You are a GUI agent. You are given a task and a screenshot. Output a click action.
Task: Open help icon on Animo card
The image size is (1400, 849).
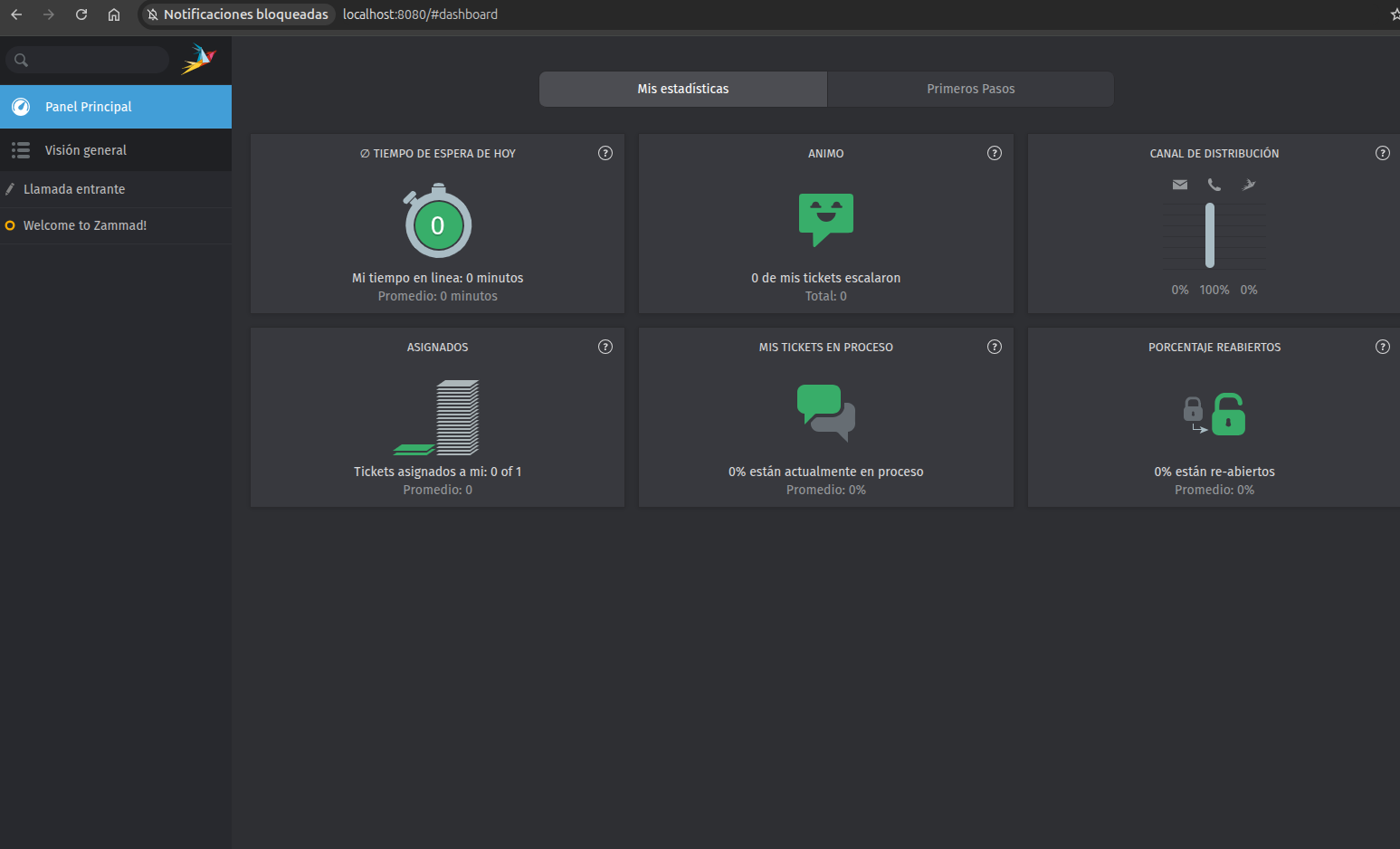click(x=994, y=153)
